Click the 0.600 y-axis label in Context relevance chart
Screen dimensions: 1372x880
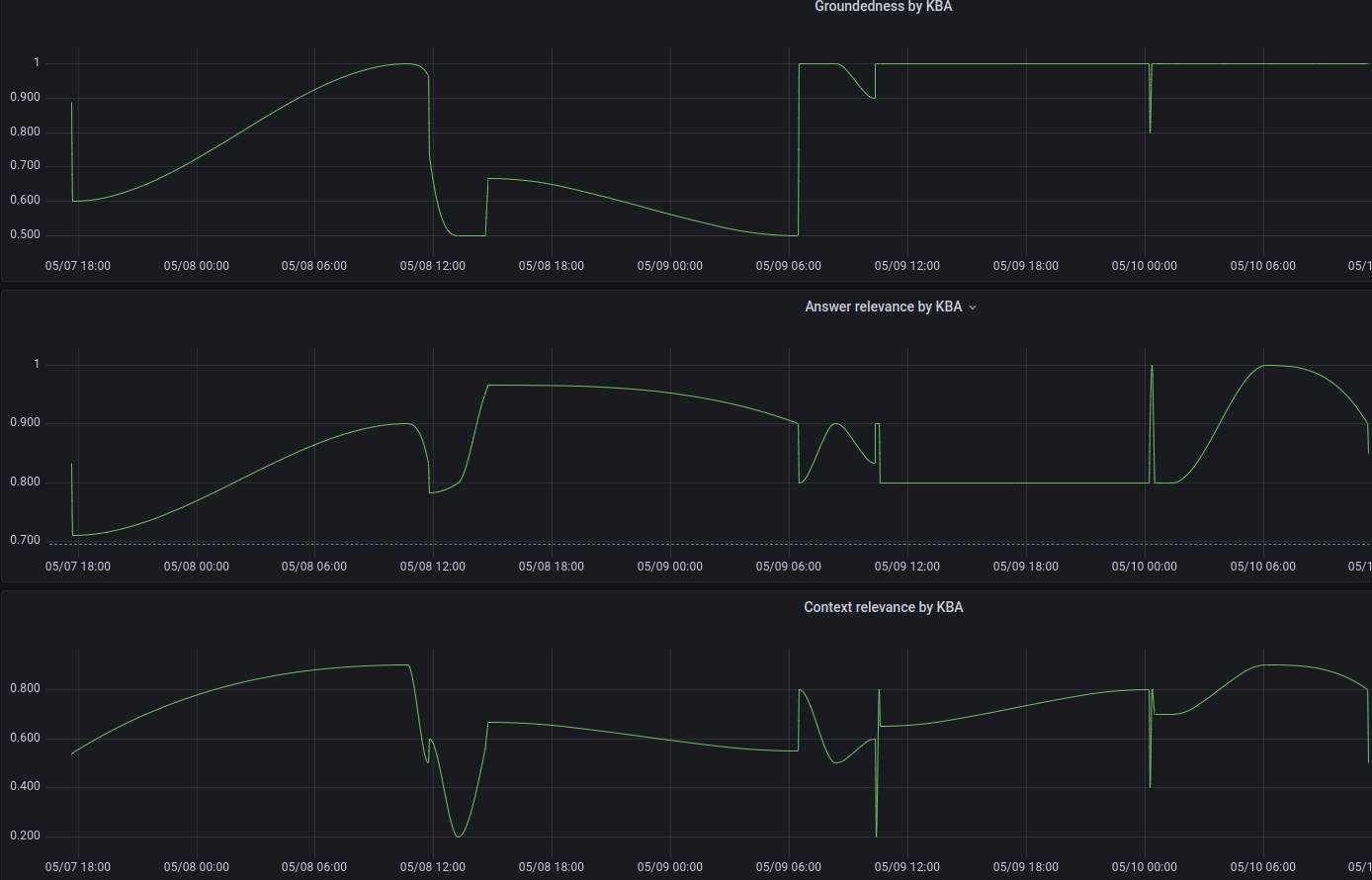tap(26, 739)
